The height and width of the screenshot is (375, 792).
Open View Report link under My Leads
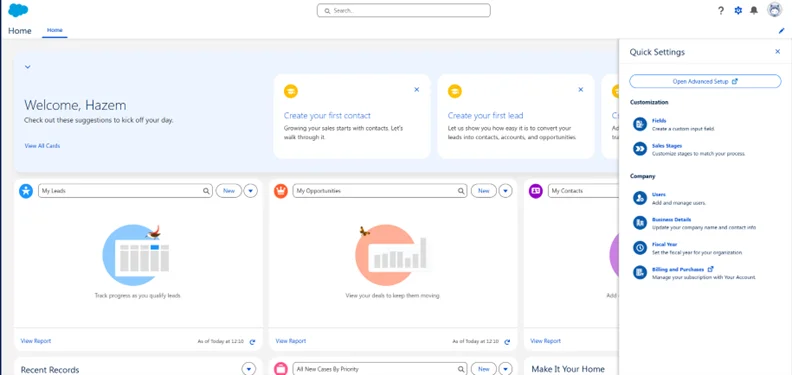click(36, 341)
